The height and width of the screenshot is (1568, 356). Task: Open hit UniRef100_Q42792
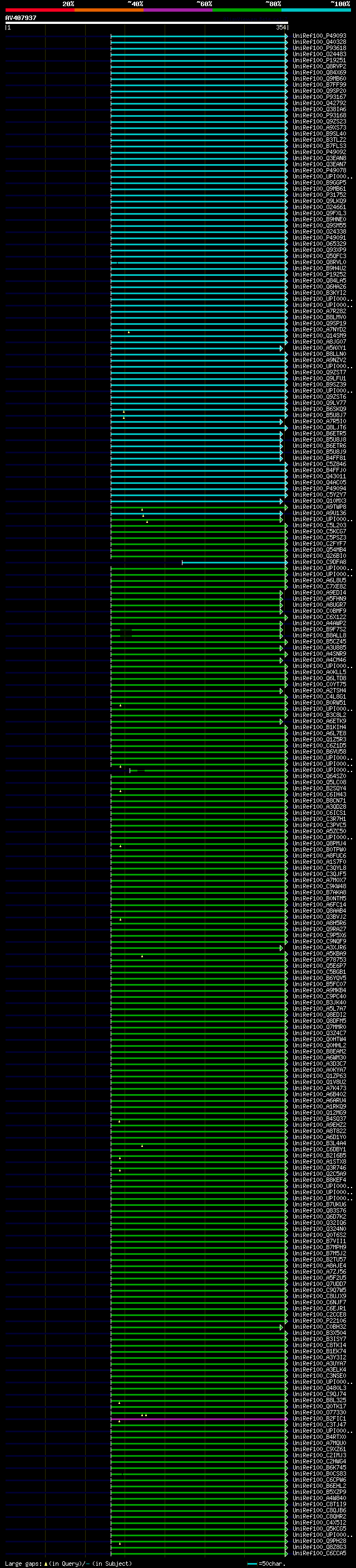319,103
